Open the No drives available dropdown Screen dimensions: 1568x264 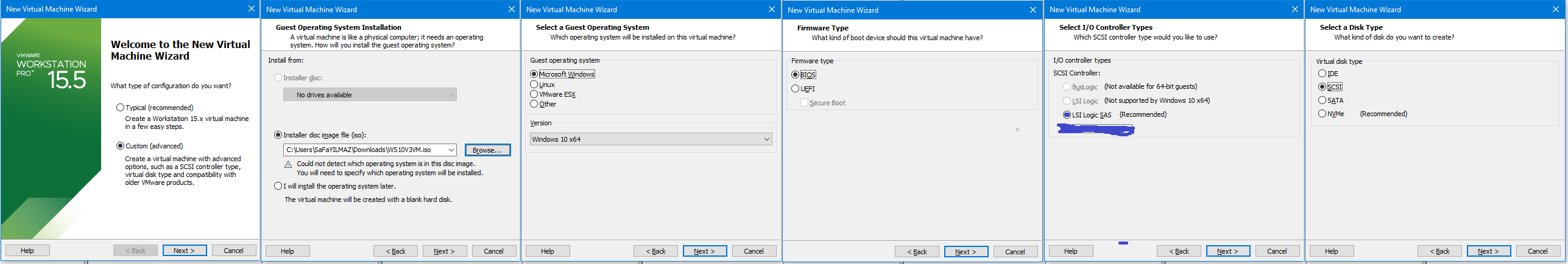(x=370, y=95)
